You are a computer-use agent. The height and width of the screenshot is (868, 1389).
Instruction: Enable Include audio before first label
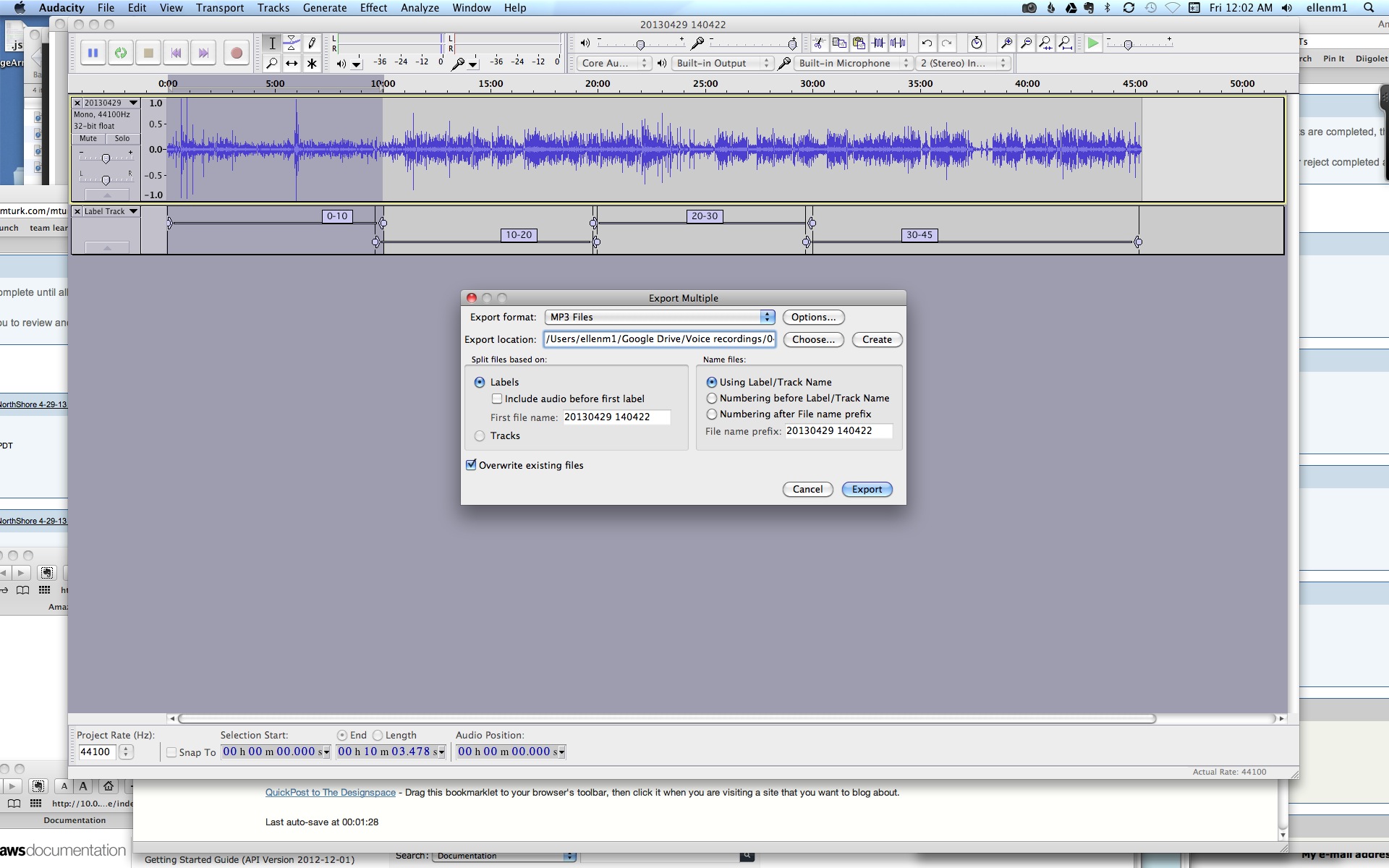tap(497, 399)
